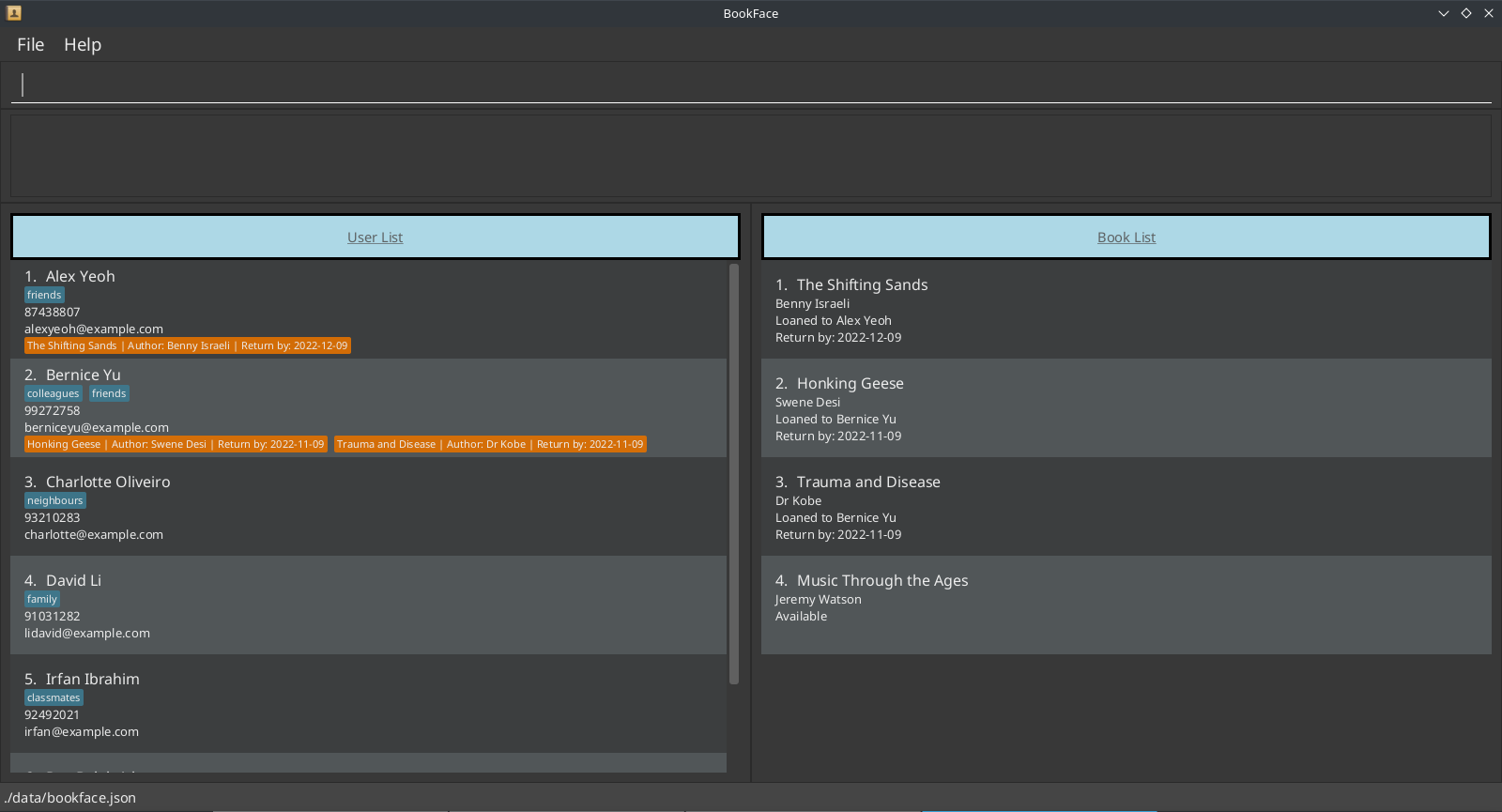Click author Swene Desi in book list
The height and width of the screenshot is (812, 1502).
(808, 402)
